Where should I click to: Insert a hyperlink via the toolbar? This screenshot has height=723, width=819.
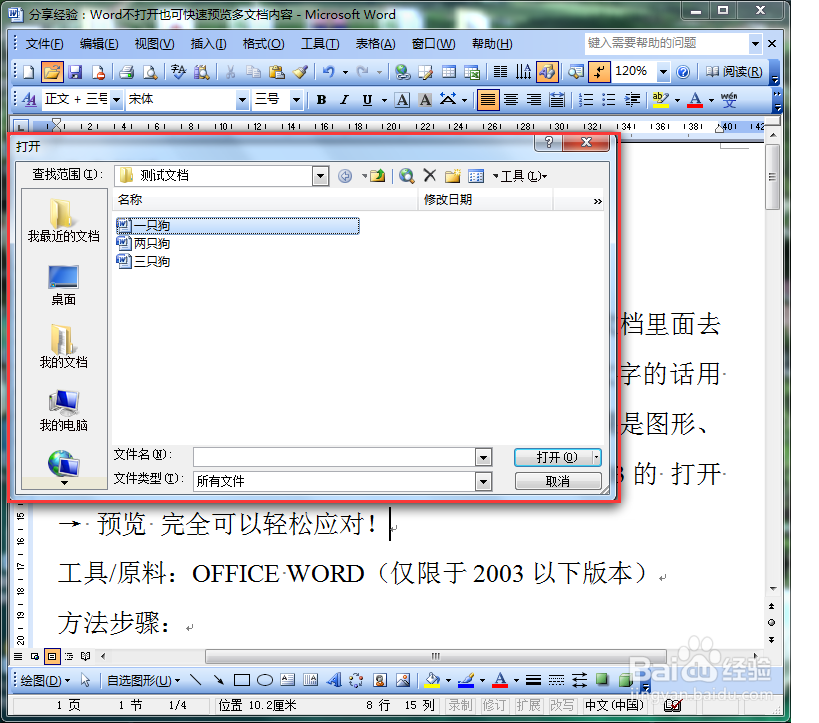[x=401, y=72]
